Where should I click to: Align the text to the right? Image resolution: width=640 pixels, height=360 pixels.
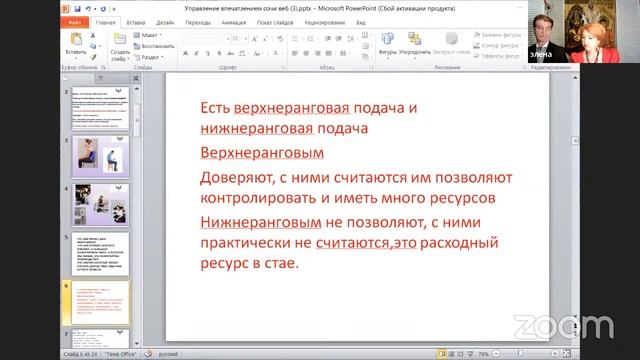tap(318, 53)
